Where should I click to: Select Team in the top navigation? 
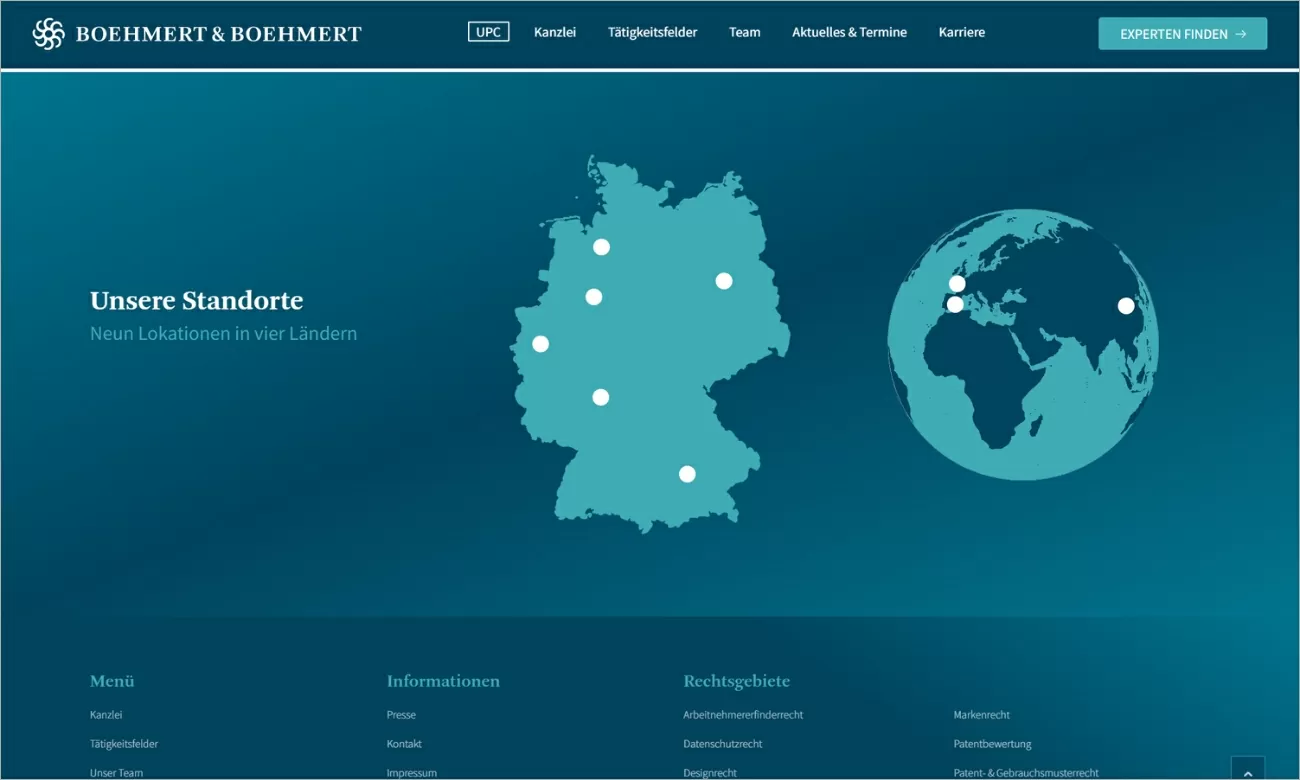pyautogui.click(x=744, y=31)
